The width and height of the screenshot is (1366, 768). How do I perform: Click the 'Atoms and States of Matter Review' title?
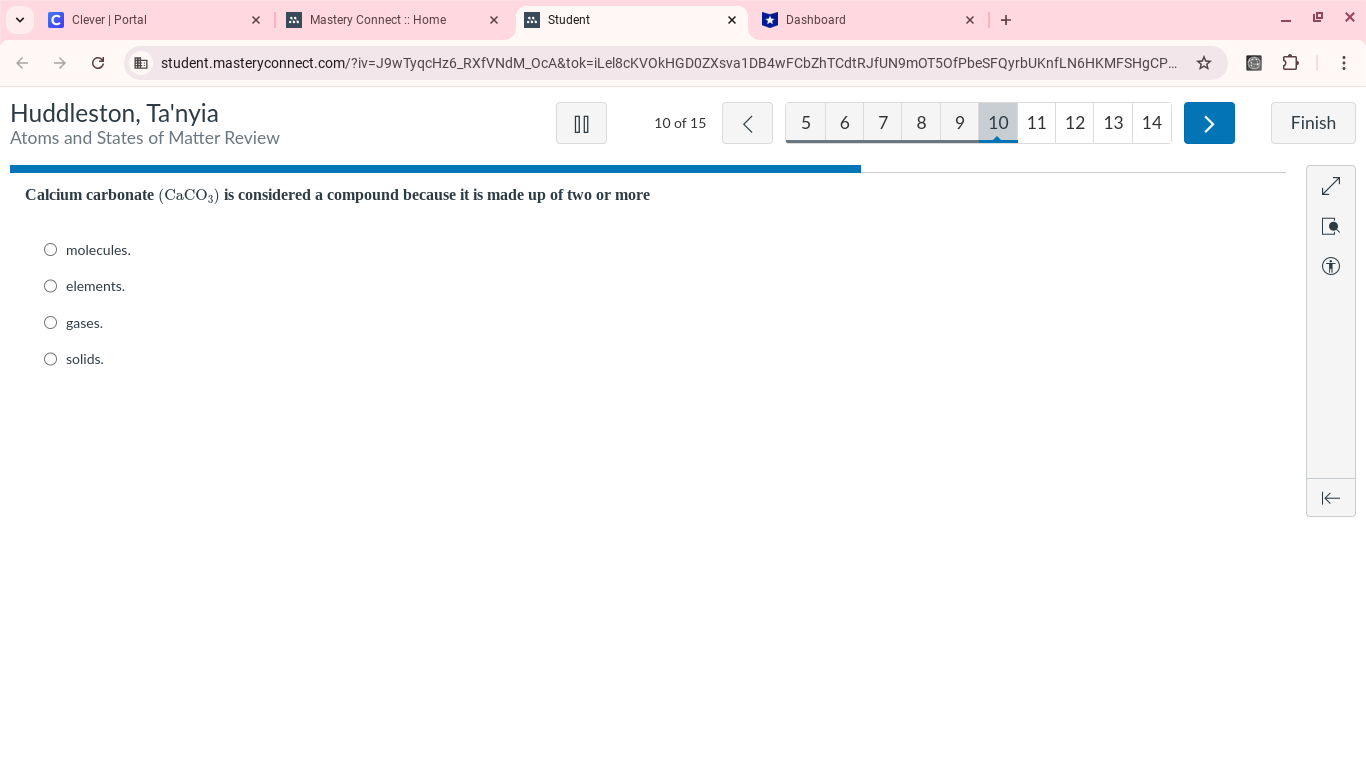coord(145,138)
